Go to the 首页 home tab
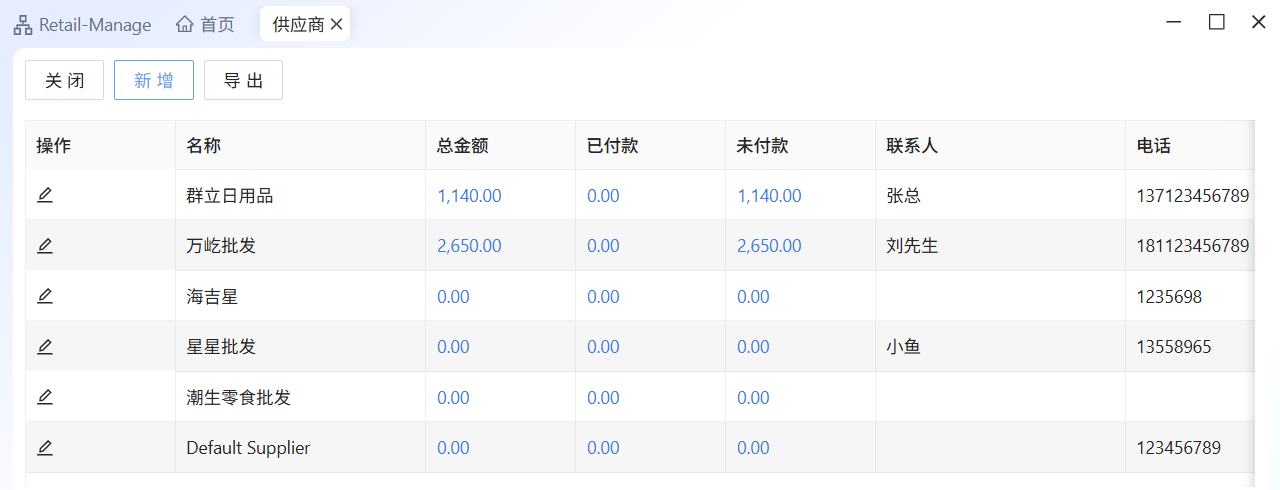This screenshot has width=1280, height=490. [x=205, y=25]
